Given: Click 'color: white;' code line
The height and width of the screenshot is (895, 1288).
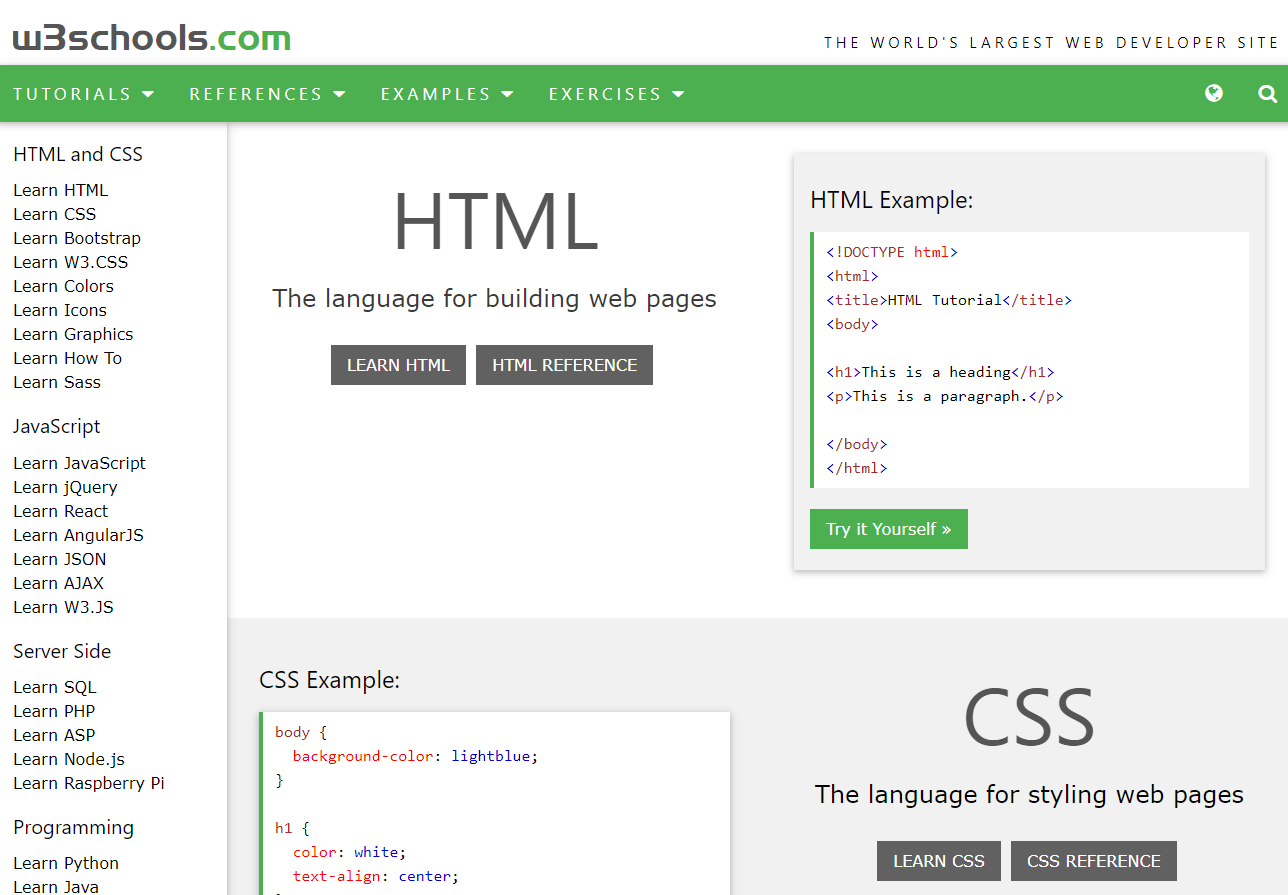Looking at the screenshot, I should 350,852.
